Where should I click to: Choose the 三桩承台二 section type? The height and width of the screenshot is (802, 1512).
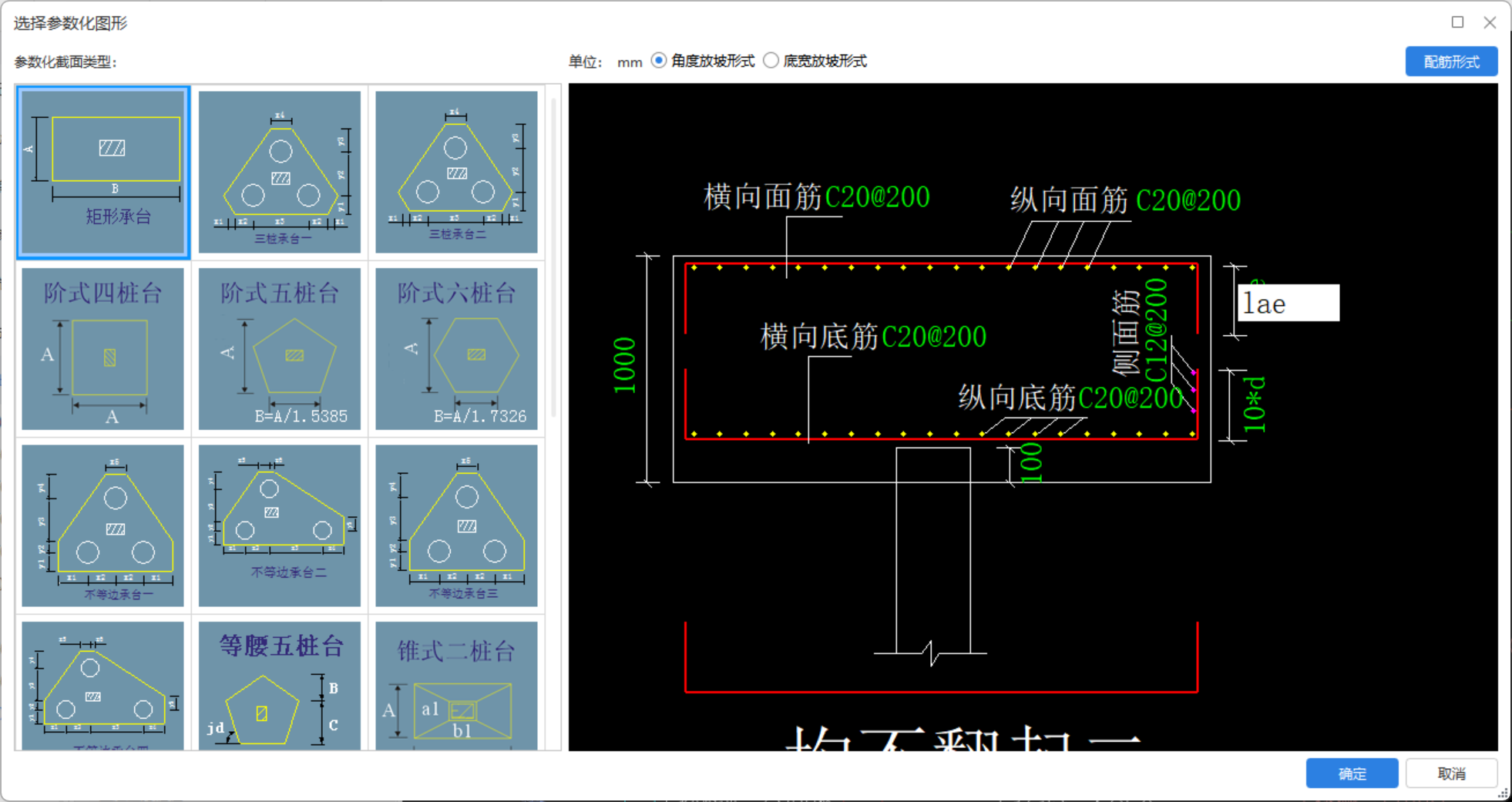point(456,172)
